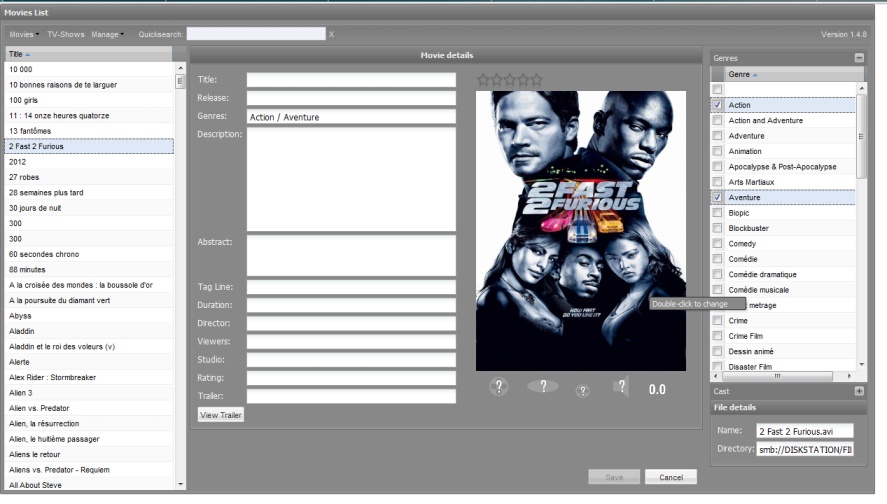887x504 pixels.
Task: Click the File details panel header
Action: tap(789, 407)
